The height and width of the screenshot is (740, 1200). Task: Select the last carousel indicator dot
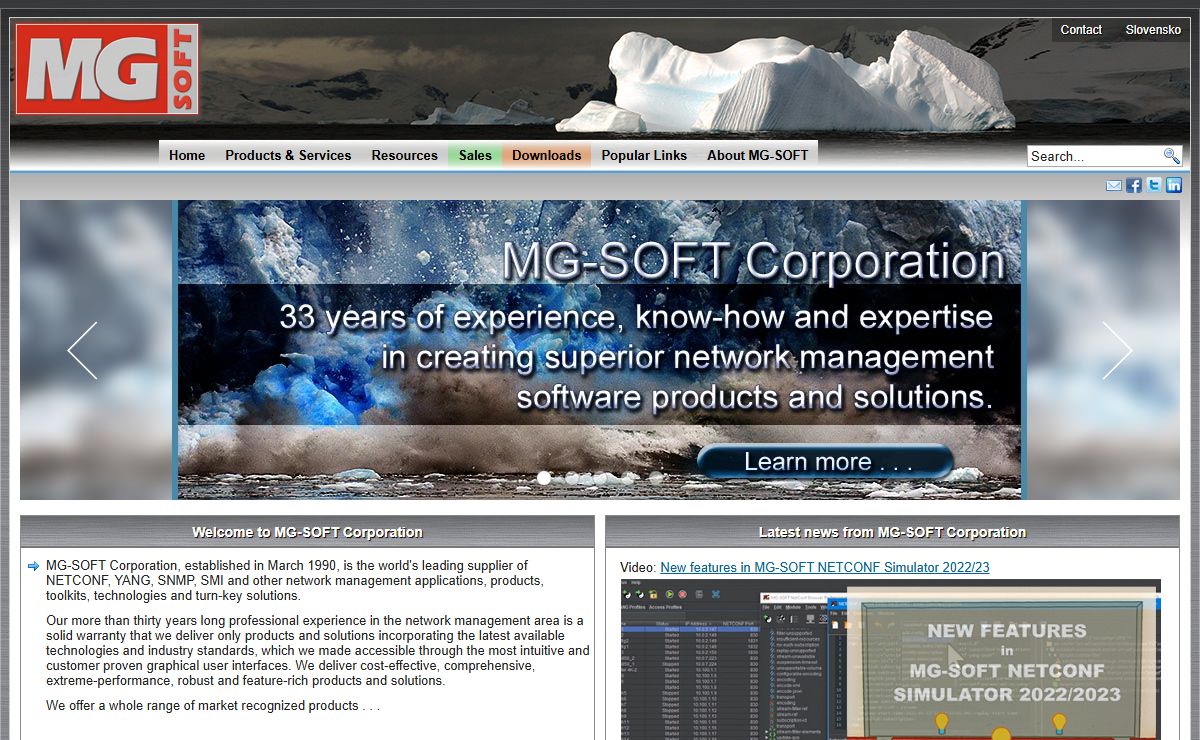[656, 478]
